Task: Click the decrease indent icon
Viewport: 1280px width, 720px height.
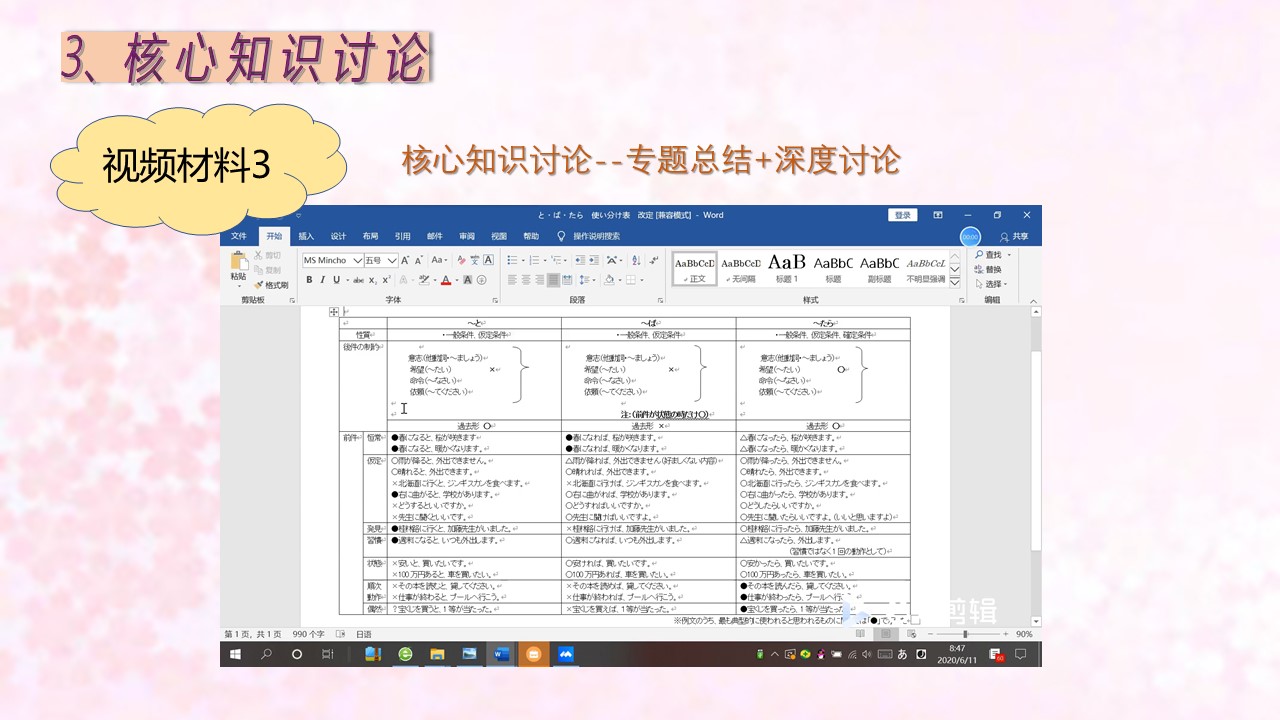Action: pyautogui.click(x=580, y=260)
